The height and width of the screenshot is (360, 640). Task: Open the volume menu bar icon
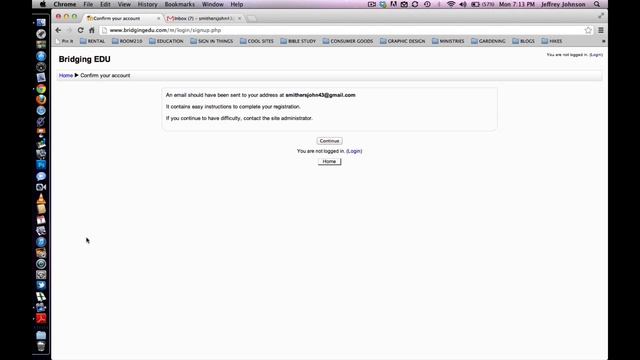click(462, 4)
